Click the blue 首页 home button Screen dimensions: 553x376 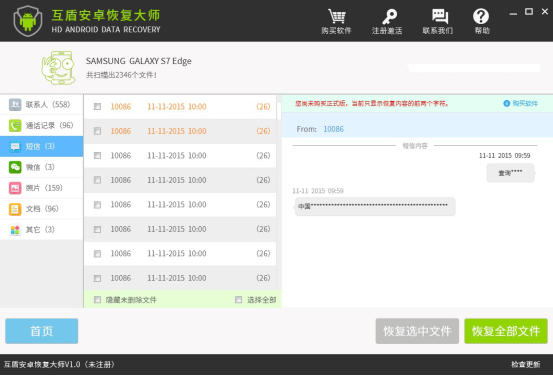42,331
